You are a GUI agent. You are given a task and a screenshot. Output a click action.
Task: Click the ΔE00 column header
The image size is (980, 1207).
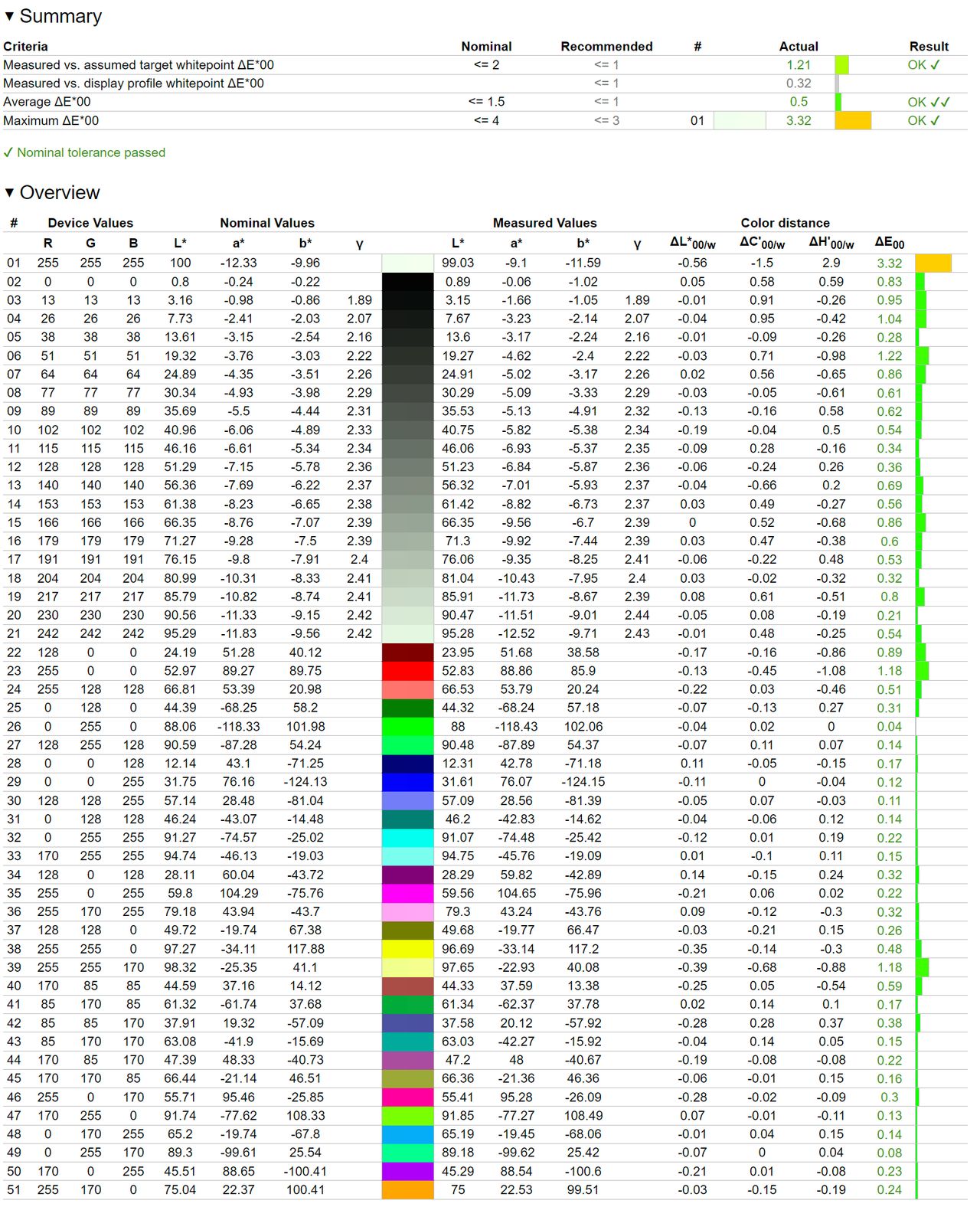click(x=890, y=243)
